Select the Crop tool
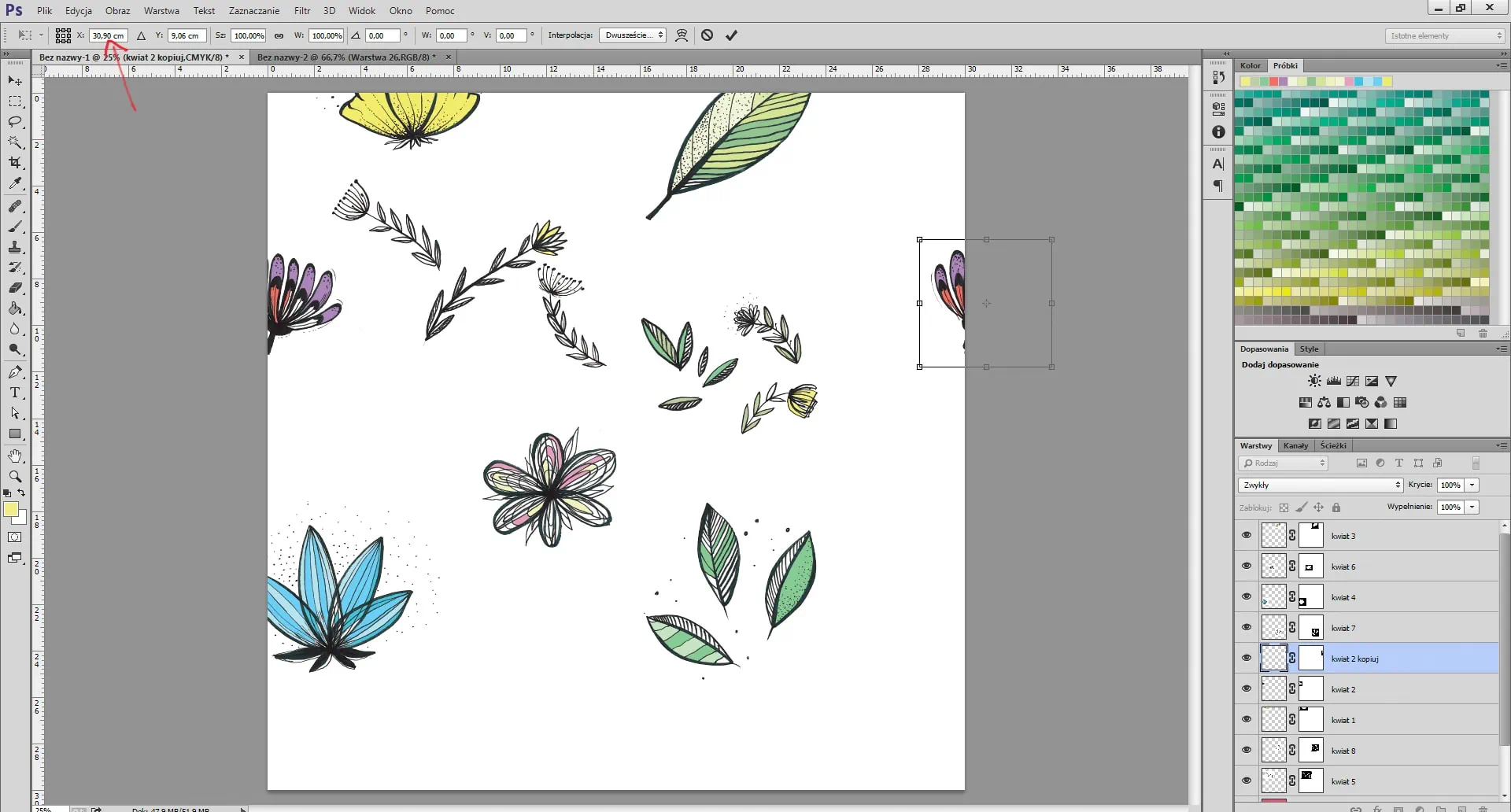The image size is (1511, 812). tap(15, 163)
